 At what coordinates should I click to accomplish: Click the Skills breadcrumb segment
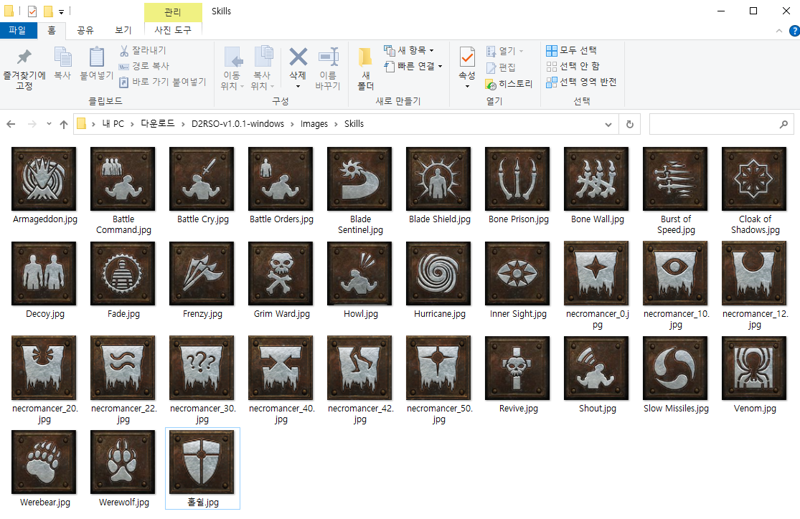(x=354, y=124)
